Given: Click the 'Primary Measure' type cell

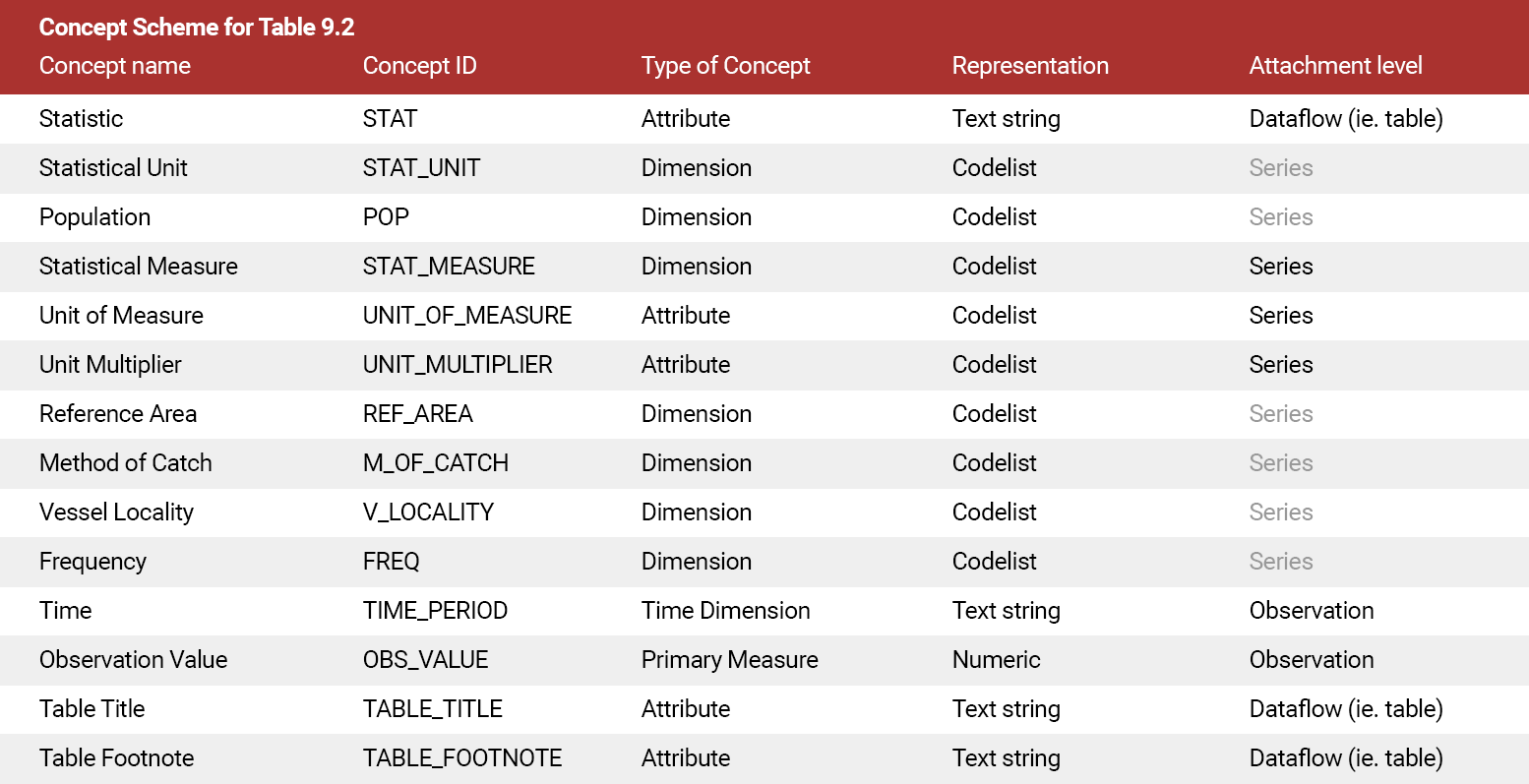Looking at the screenshot, I should [x=729, y=660].
